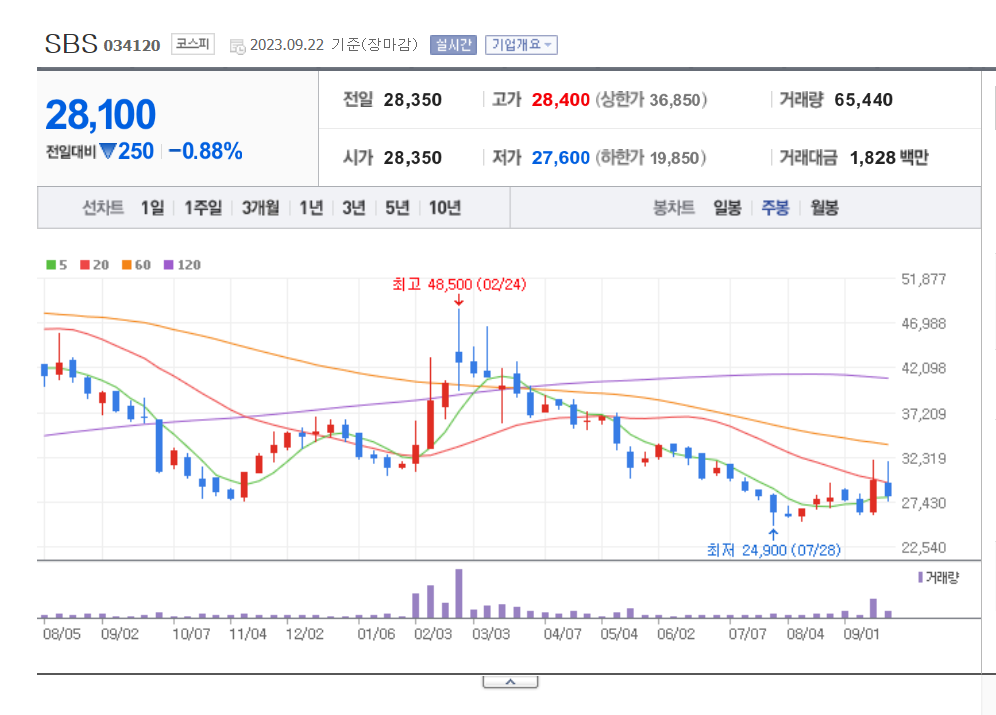Click the 최저 24,900 (07/28) annotation
The image size is (996, 715).
click(x=774, y=550)
